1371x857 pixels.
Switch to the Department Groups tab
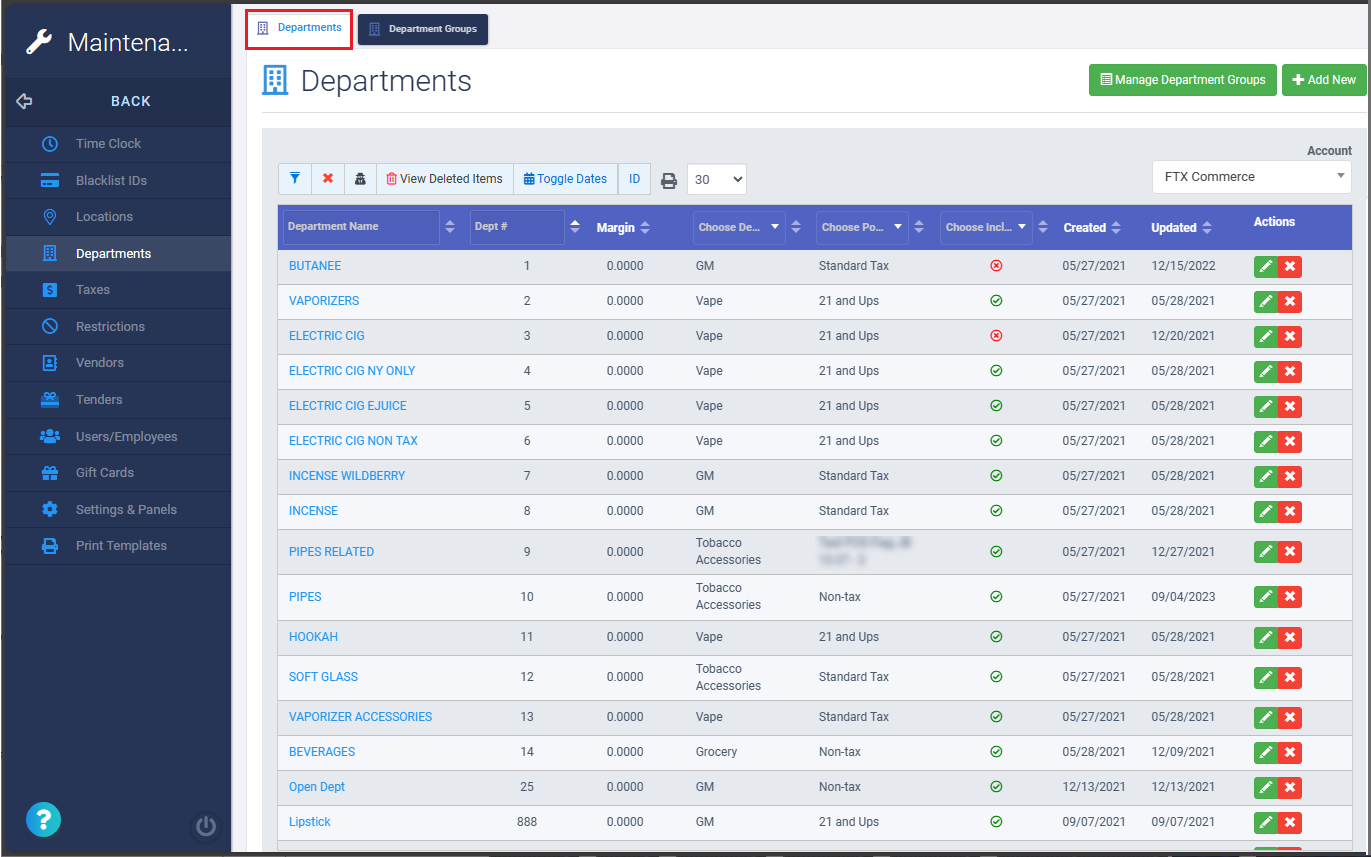point(423,29)
